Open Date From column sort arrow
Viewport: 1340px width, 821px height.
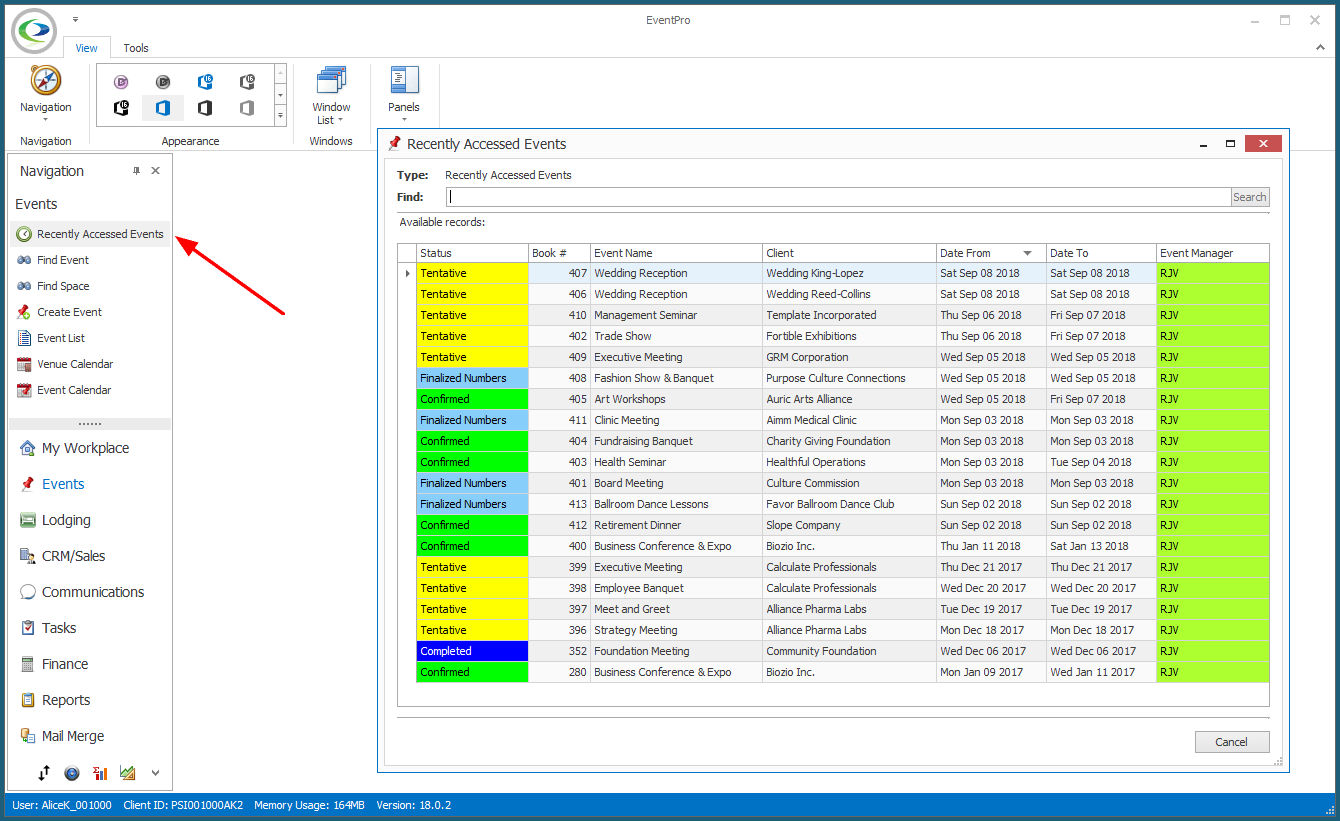point(1028,253)
